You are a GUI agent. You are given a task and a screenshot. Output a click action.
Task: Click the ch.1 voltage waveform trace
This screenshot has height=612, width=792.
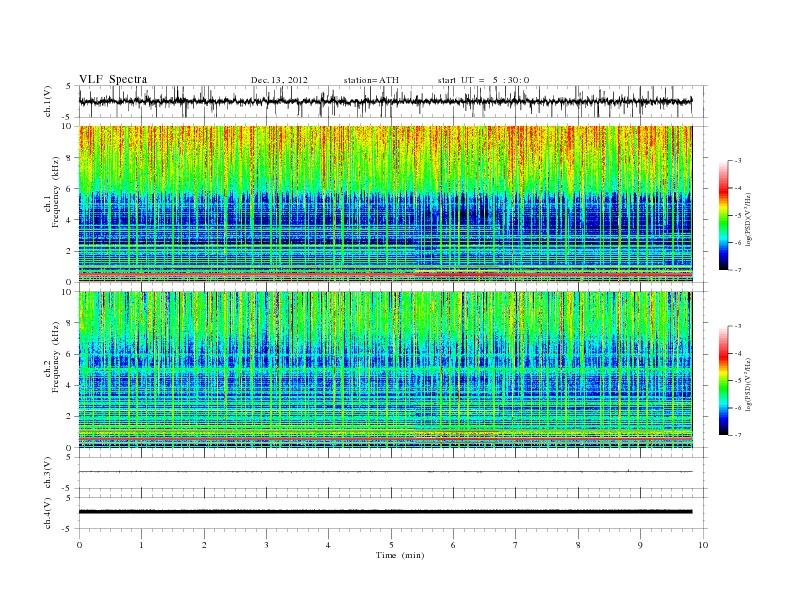coord(385,101)
